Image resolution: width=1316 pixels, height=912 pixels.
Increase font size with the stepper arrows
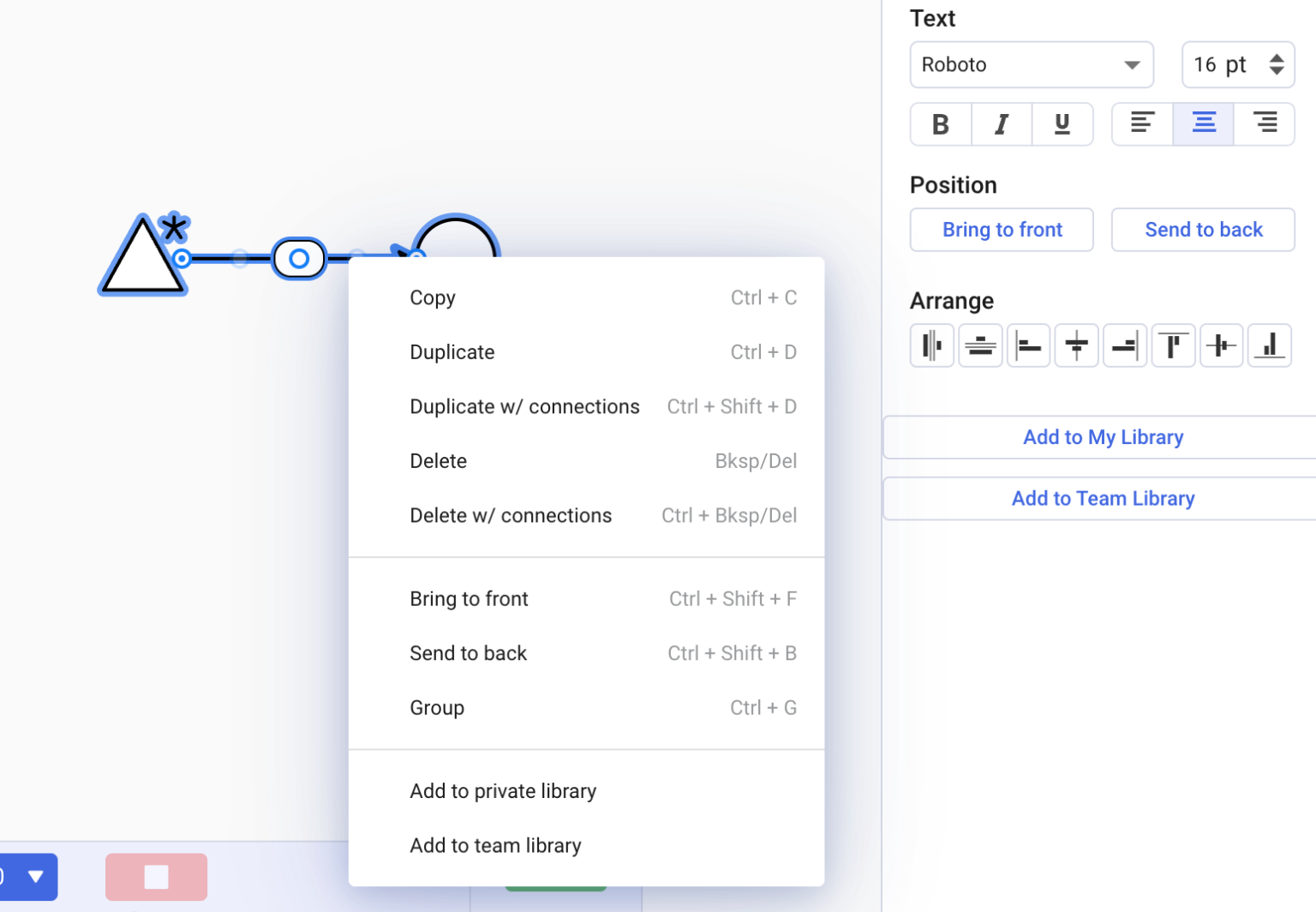click(1277, 58)
